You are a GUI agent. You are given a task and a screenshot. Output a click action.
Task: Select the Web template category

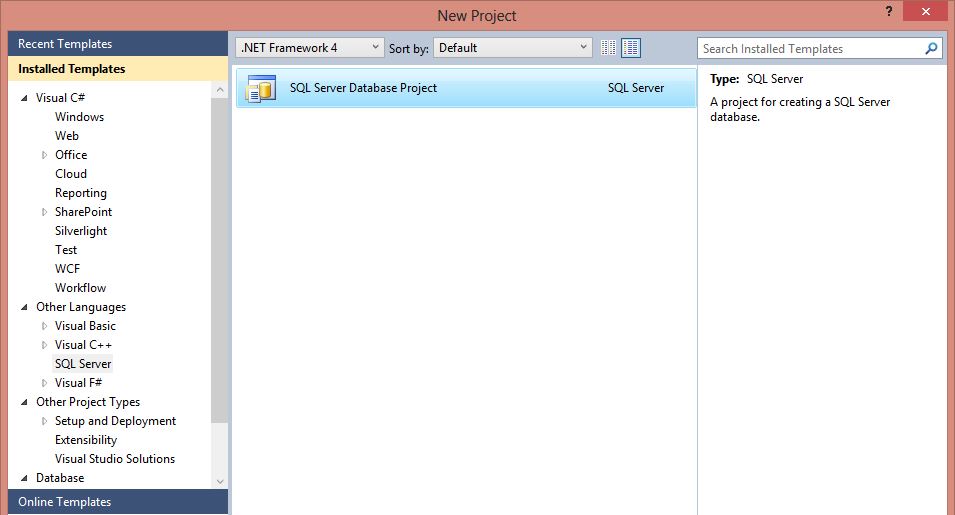pos(66,136)
